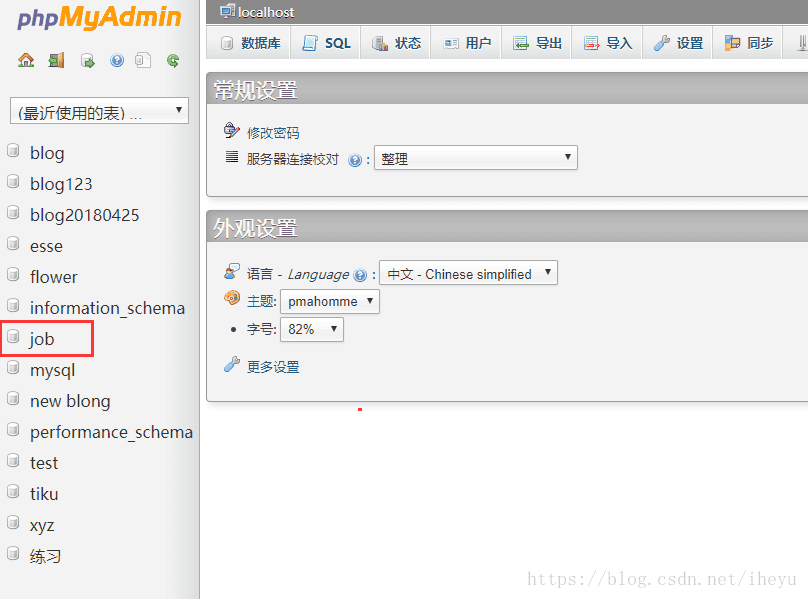Click the 修改密码 link

pyautogui.click(x=273, y=133)
